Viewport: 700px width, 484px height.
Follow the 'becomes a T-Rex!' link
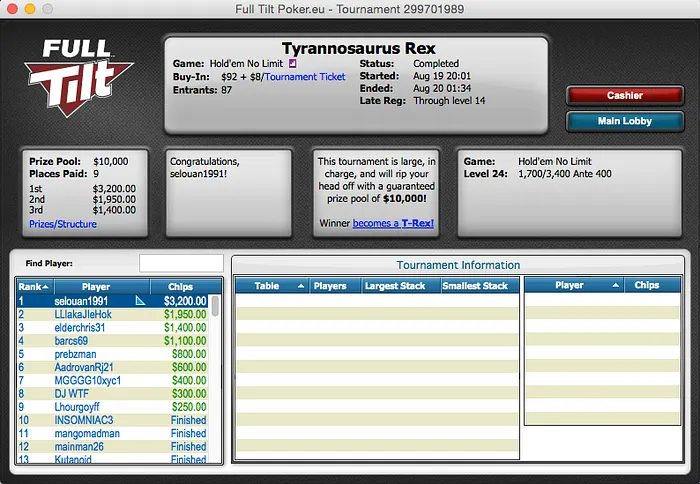pyautogui.click(x=393, y=223)
